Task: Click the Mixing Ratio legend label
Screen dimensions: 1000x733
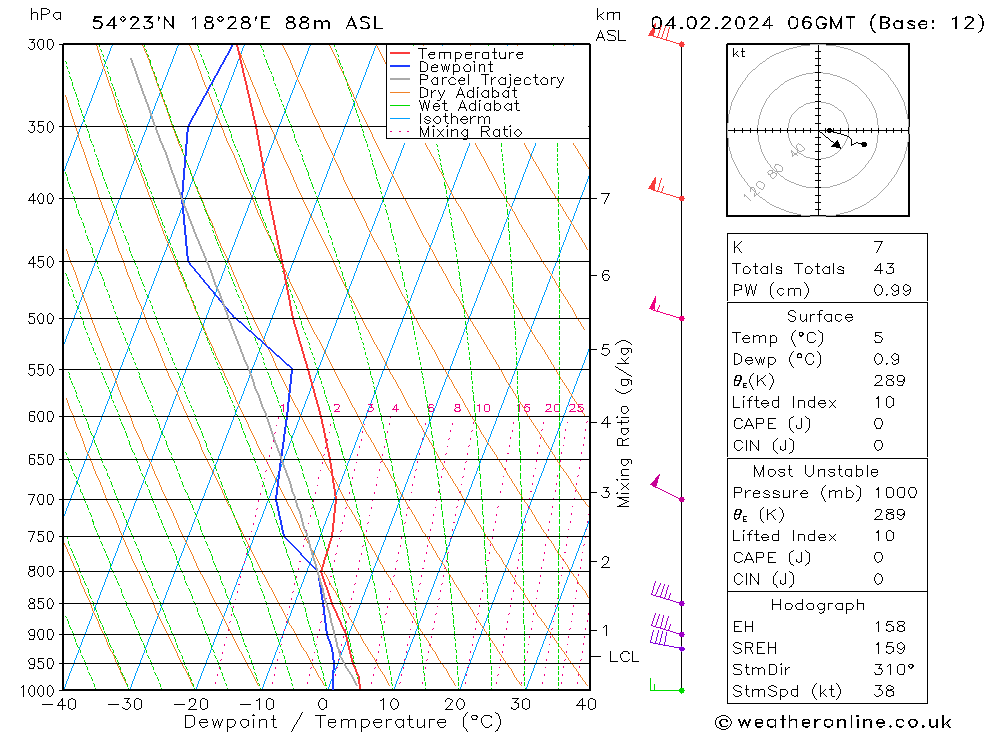Action: tap(471, 132)
